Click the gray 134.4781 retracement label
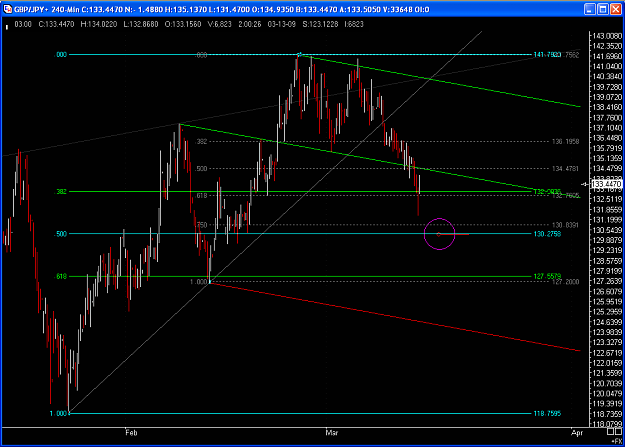The width and height of the screenshot is (625, 447). 566,169
